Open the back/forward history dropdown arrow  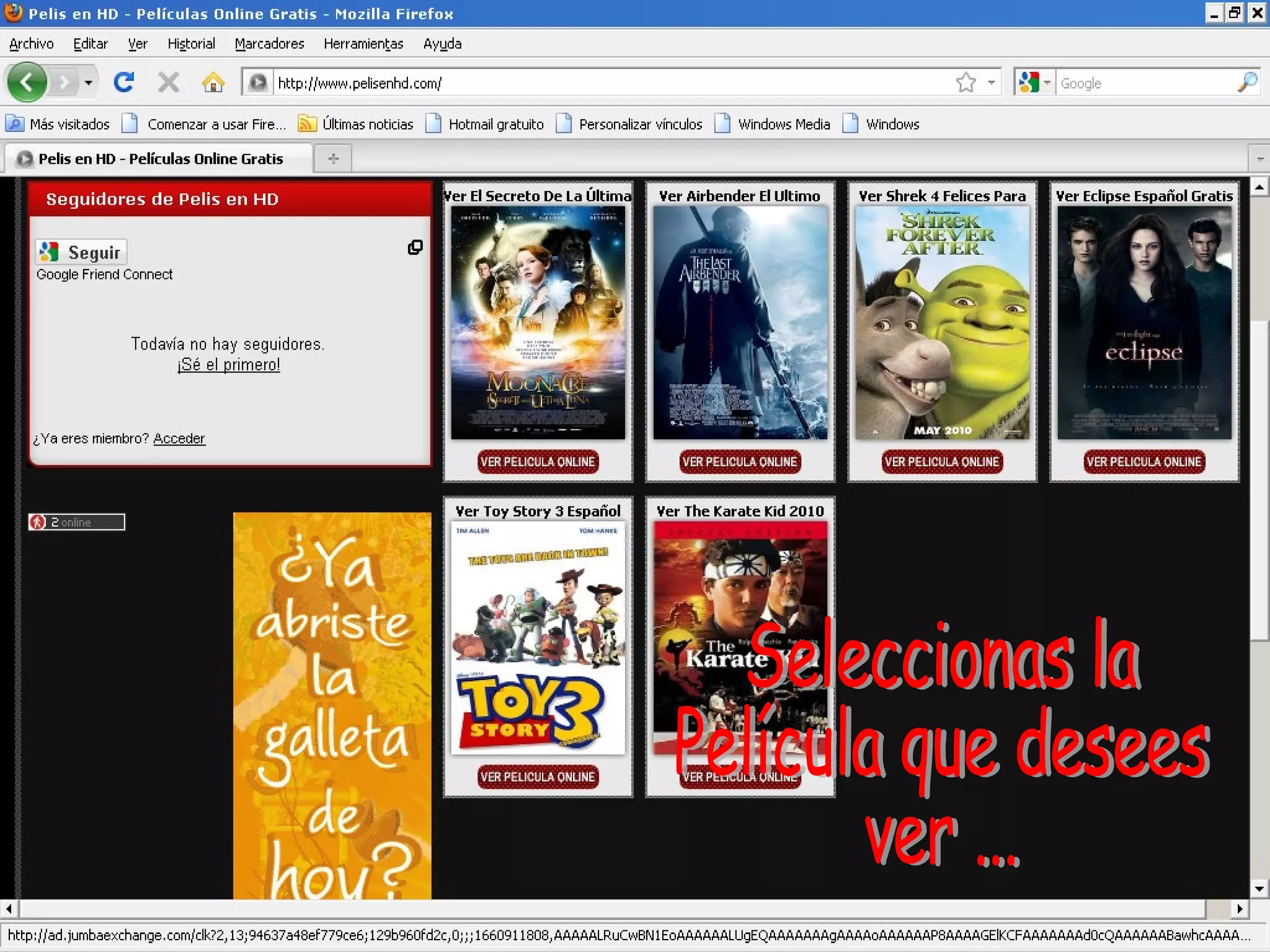pyautogui.click(x=89, y=82)
